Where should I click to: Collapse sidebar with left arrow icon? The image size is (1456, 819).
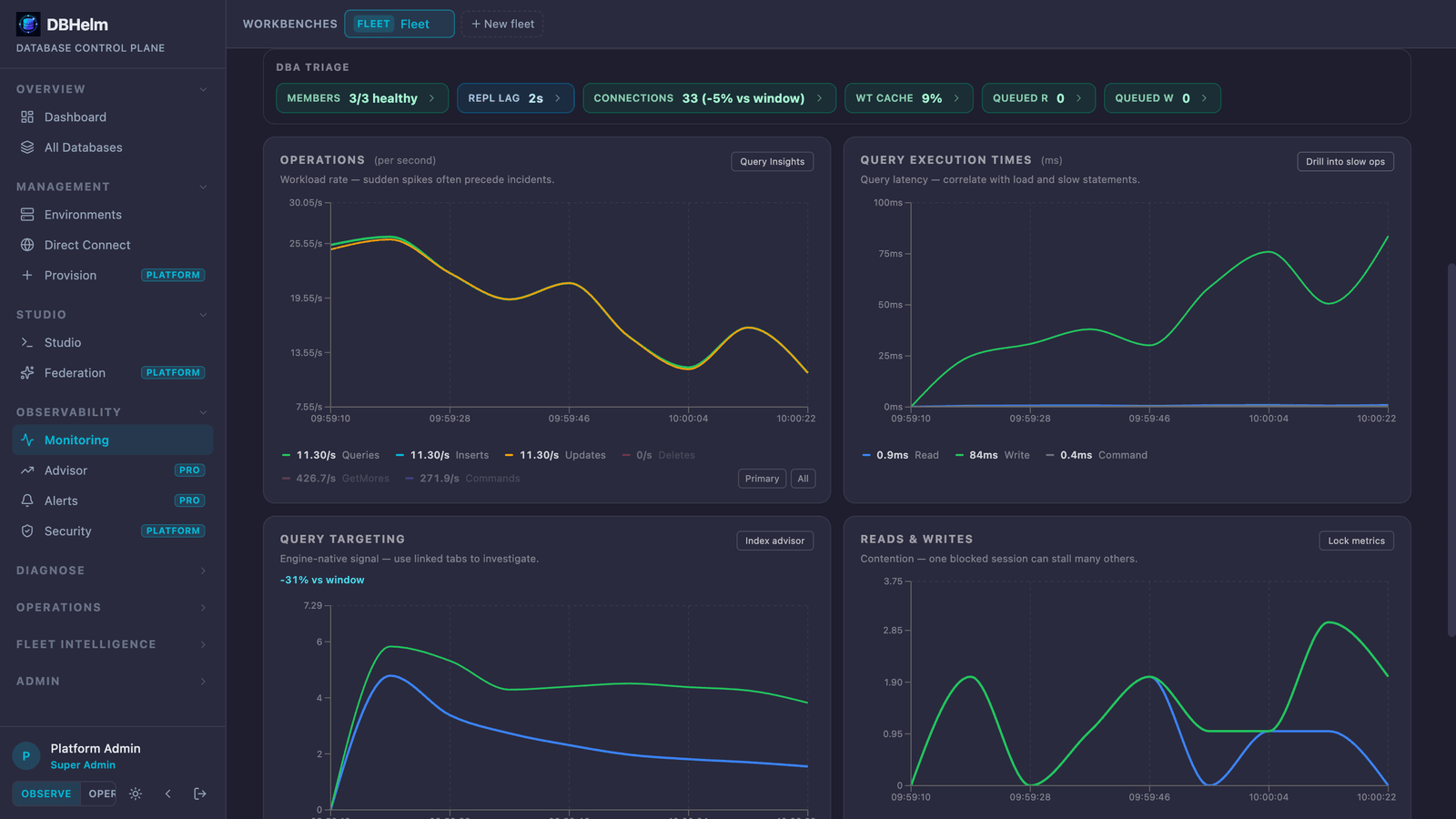click(168, 794)
